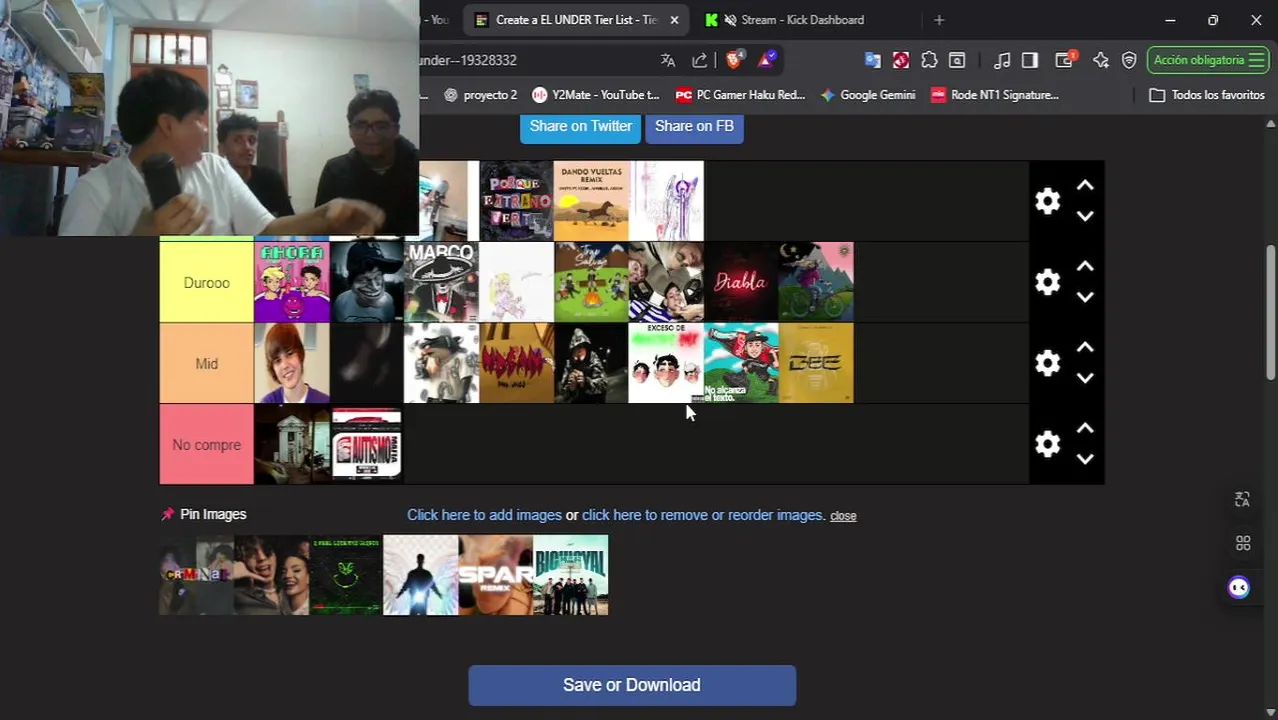Click the floating translate icon at right edge
The image size is (1278, 720).
(x=1242, y=499)
